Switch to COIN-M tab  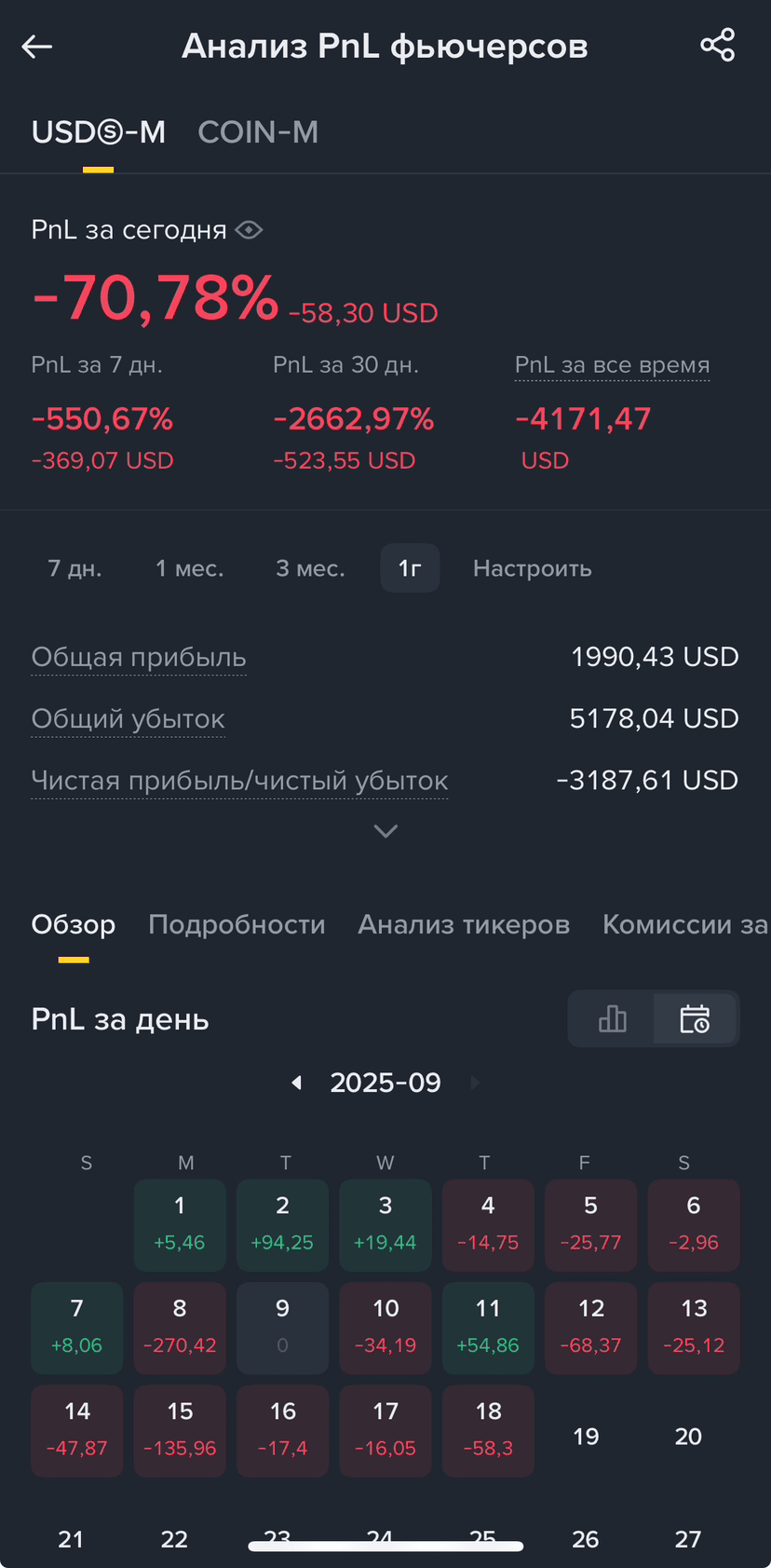pyautogui.click(x=258, y=132)
